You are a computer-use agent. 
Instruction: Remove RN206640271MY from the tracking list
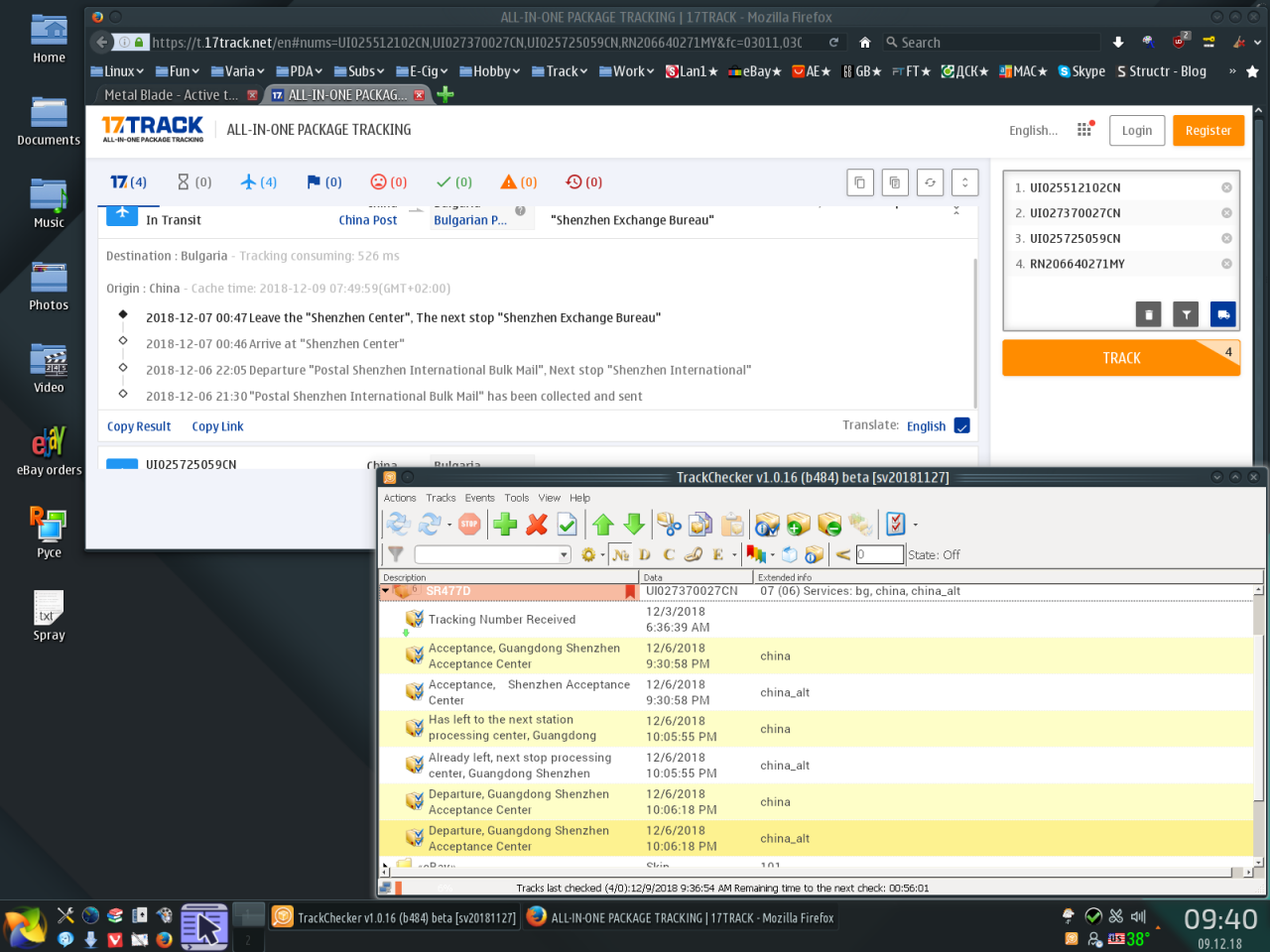point(1226,264)
